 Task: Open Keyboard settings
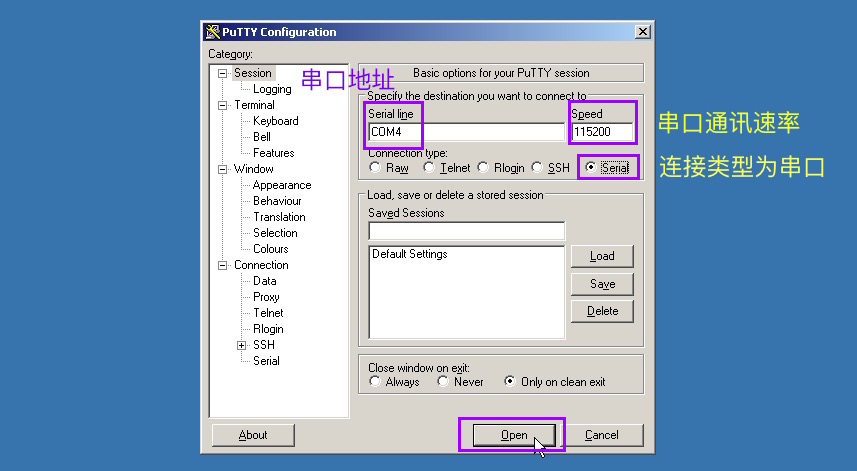click(275, 121)
